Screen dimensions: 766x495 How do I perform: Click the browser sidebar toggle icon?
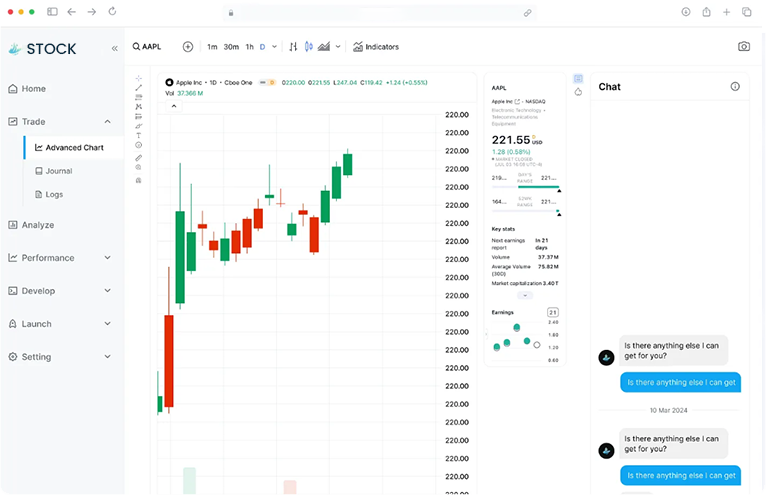point(52,12)
